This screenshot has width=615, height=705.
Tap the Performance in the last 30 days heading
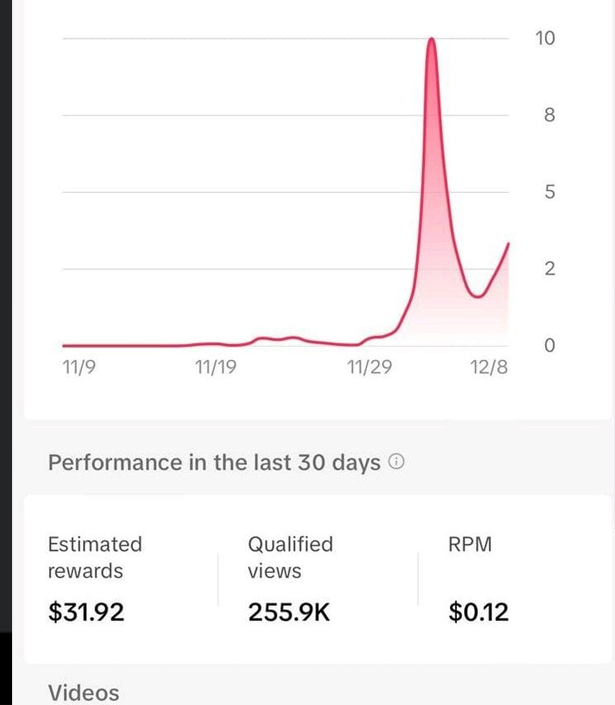point(214,463)
